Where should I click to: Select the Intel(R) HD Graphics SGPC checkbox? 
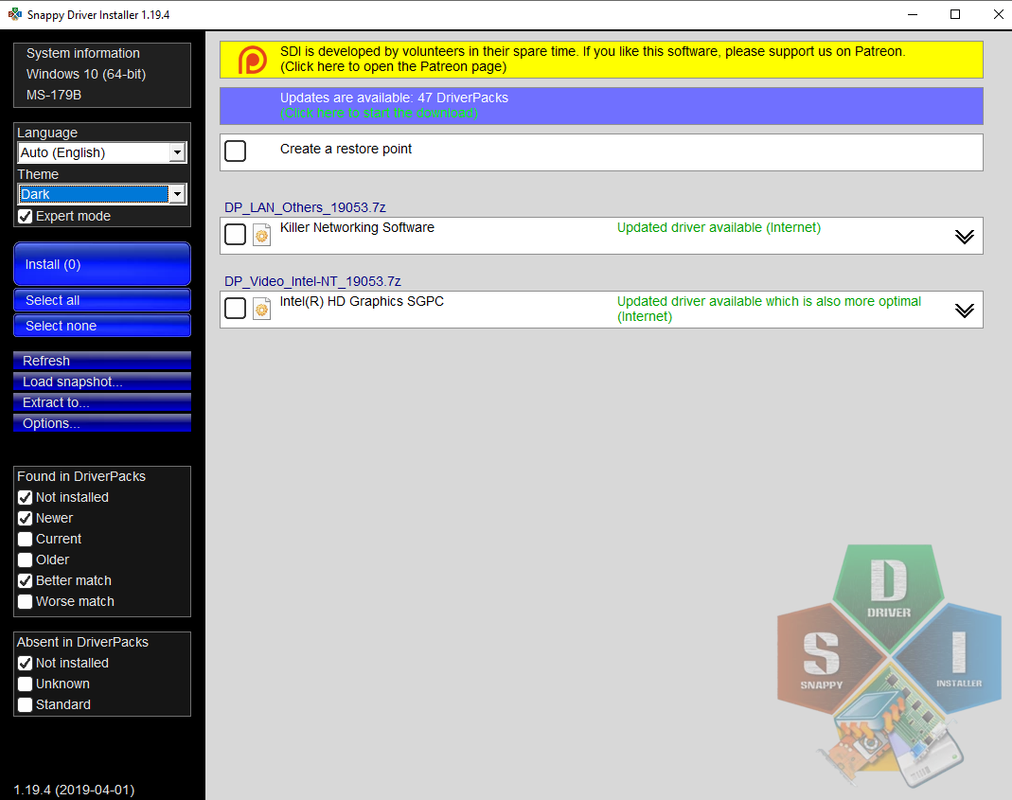click(236, 308)
